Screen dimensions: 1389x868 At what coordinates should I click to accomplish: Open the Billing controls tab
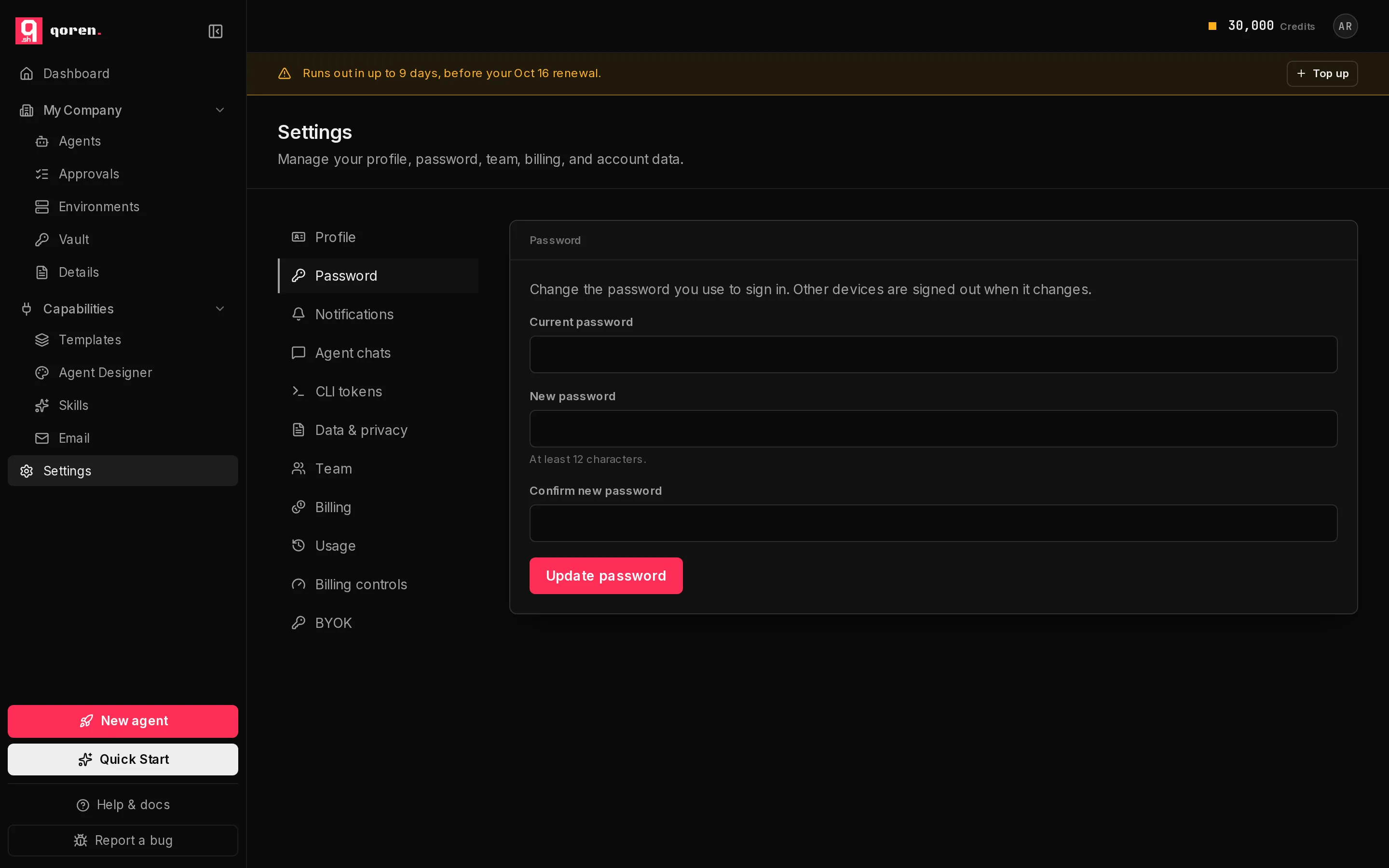point(378,584)
